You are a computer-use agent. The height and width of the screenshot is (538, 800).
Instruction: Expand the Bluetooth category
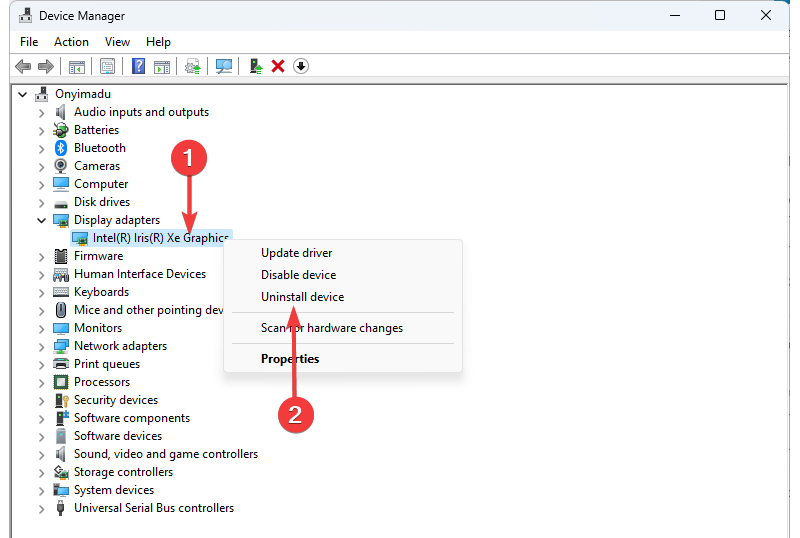click(x=41, y=149)
